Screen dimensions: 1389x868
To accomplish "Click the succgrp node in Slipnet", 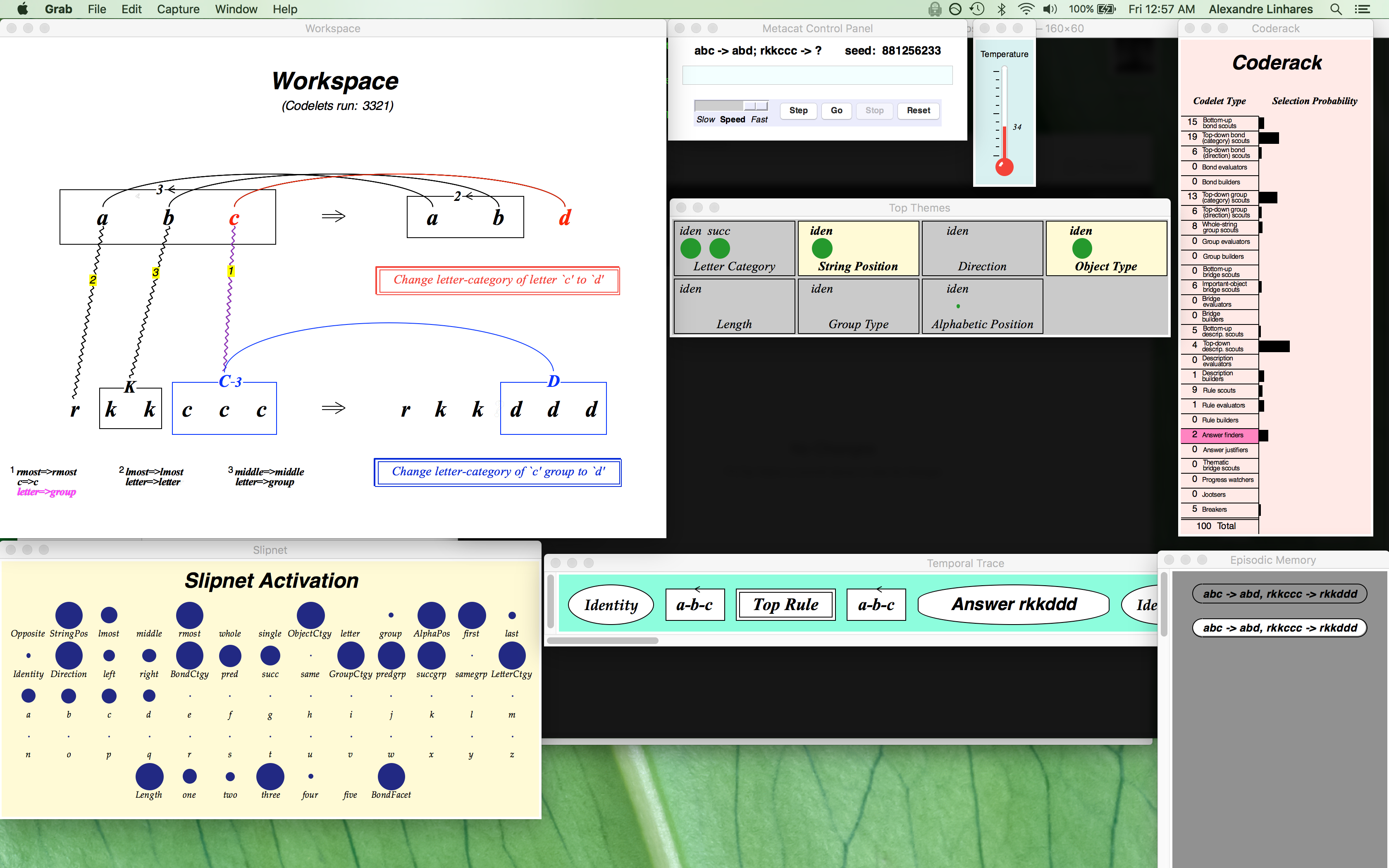I will click(431, 656).
